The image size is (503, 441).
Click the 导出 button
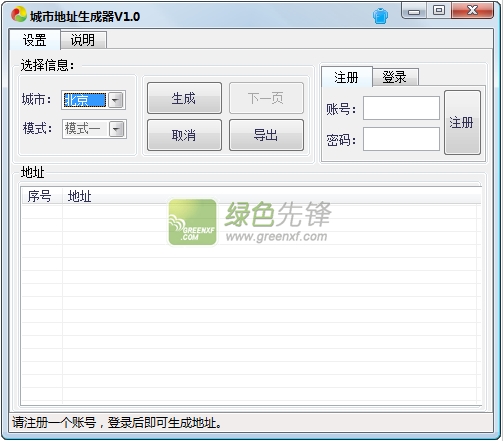pos(266,135)
